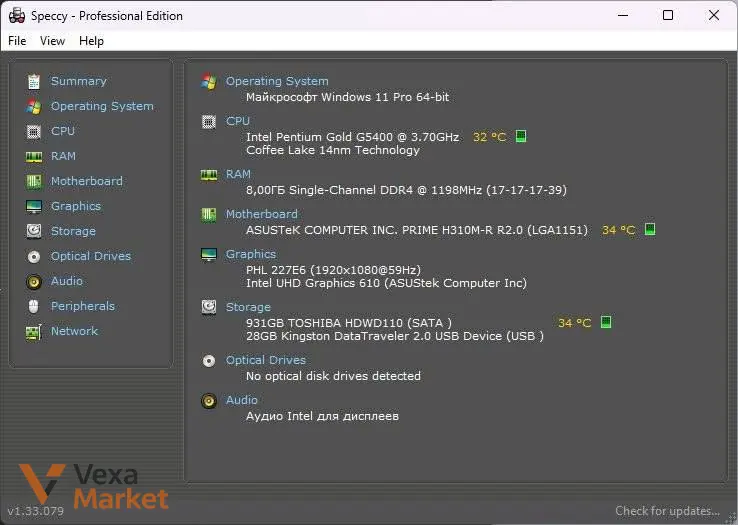Image resolution: width=738 pixels, height=525 pixels.
Task: Click the CPU temperature value 32 °C
Action: click(489, 137)
